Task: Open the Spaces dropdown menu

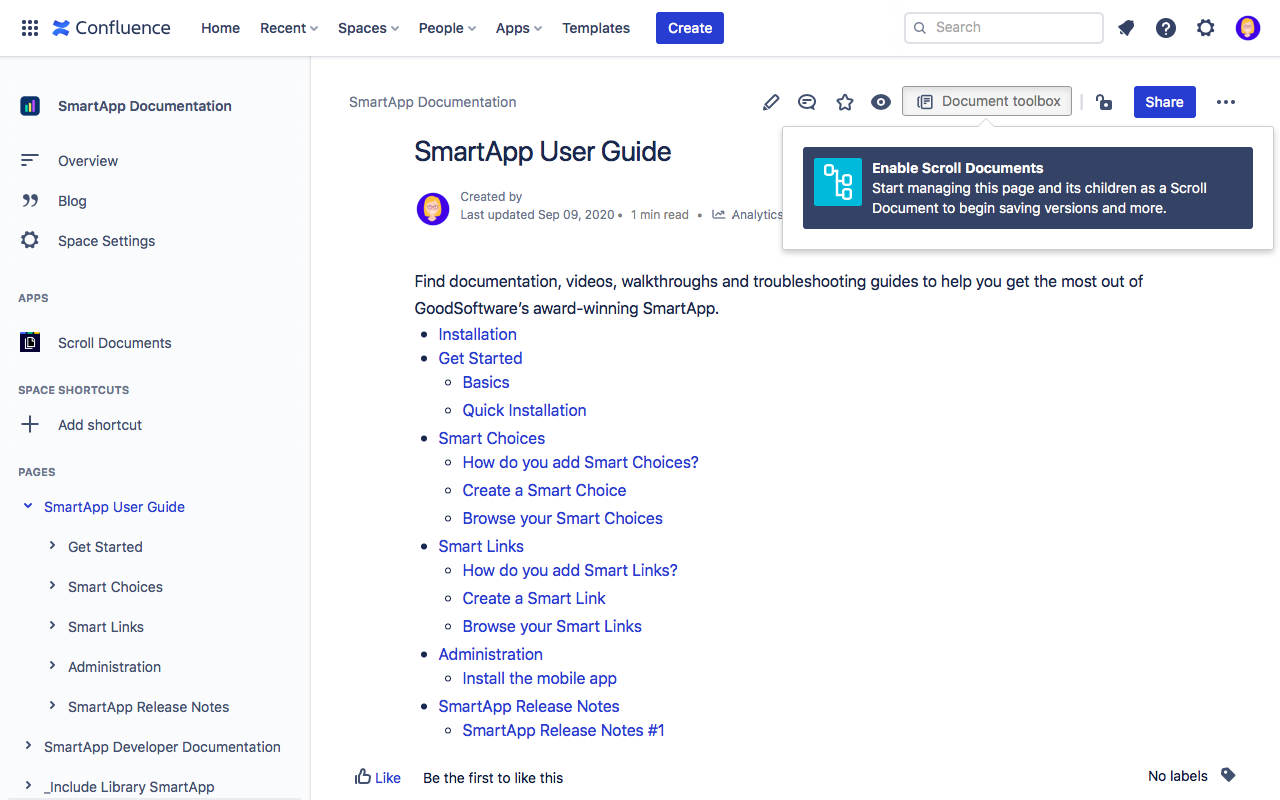Action: coord(368,28)
